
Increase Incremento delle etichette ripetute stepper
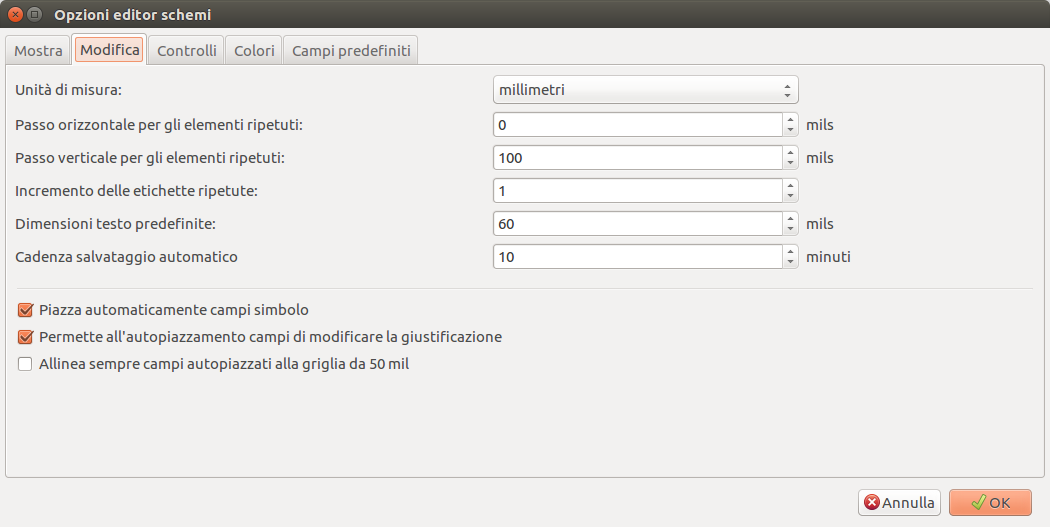pyautogui.click(x=791, y=185)
